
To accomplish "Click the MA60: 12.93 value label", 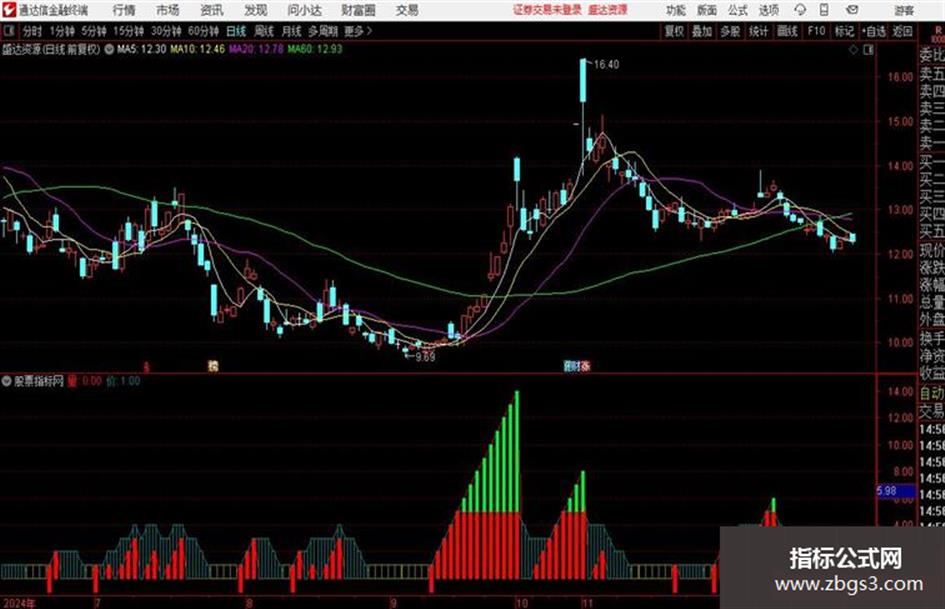I will (315, 49).
